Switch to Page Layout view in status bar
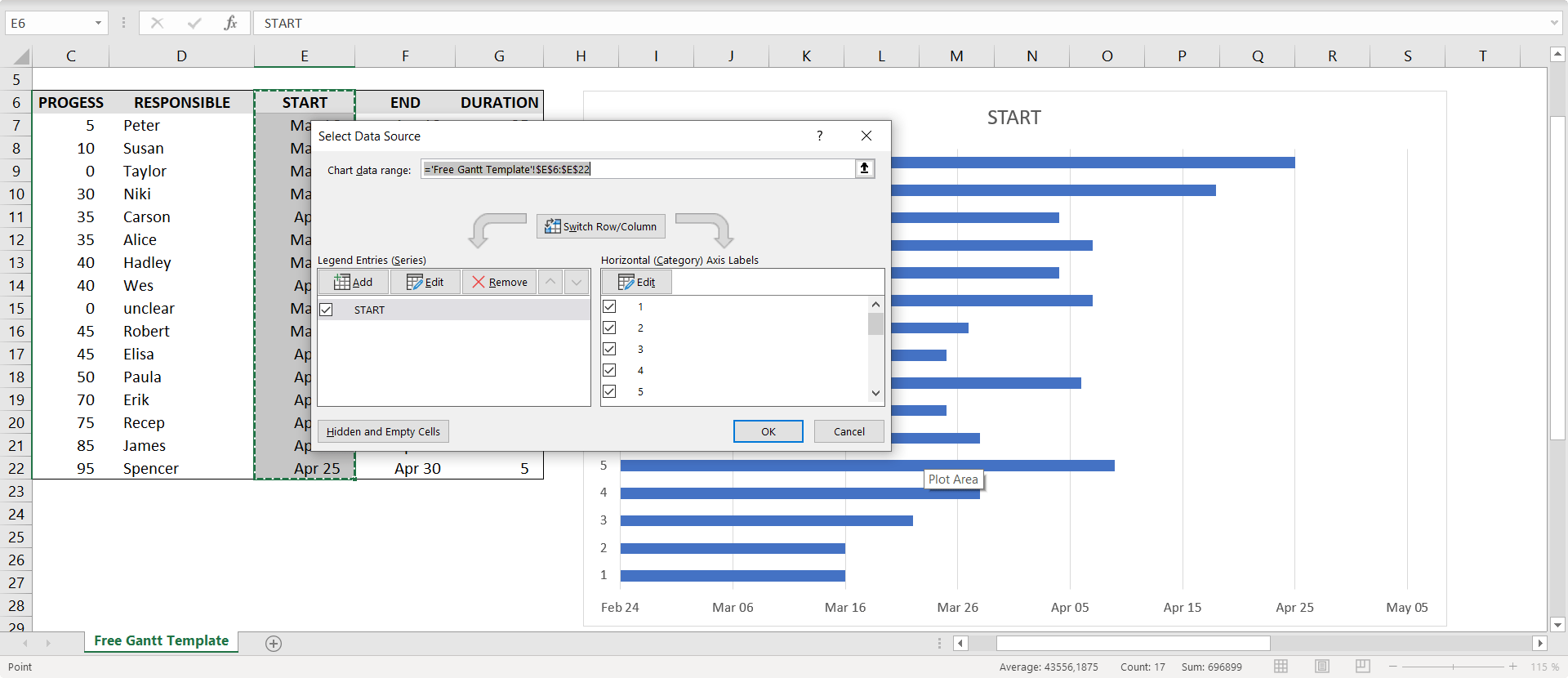The width and height of the screenshot is (1568, 678). [x=1322, y=667]
